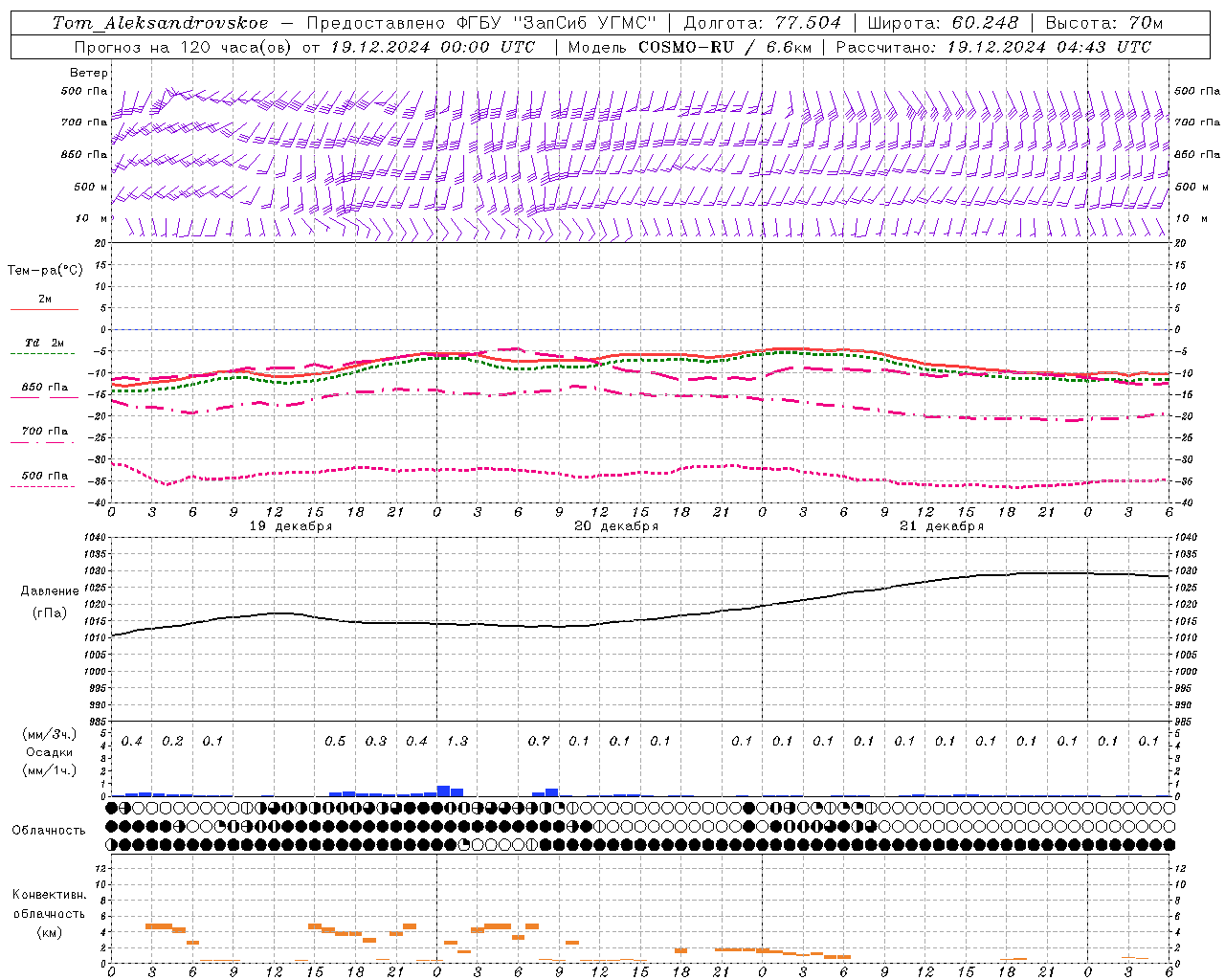Select the text Предоставлено ФГБУ "ЗапСиб УГМС"
The height and width of the screenshot is (980, 1225).
(481, 23)
